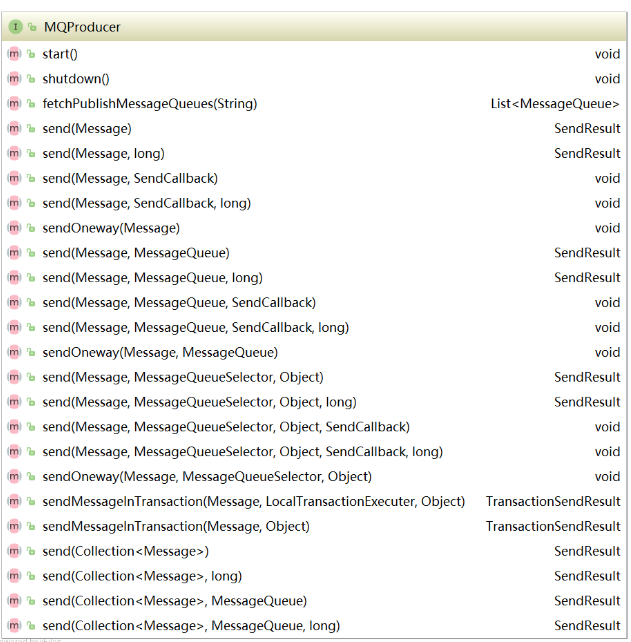Click SendResult of send(Message, MessageQueueSelector, Object)
This screenshot has width=631, height=642.
(x=587, y=377)
